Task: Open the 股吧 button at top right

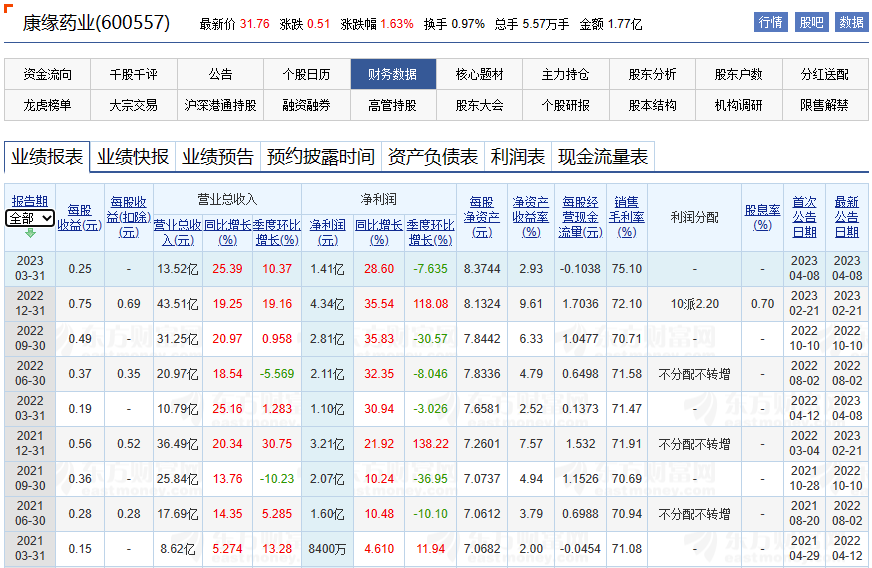Action: coord(811,22)
